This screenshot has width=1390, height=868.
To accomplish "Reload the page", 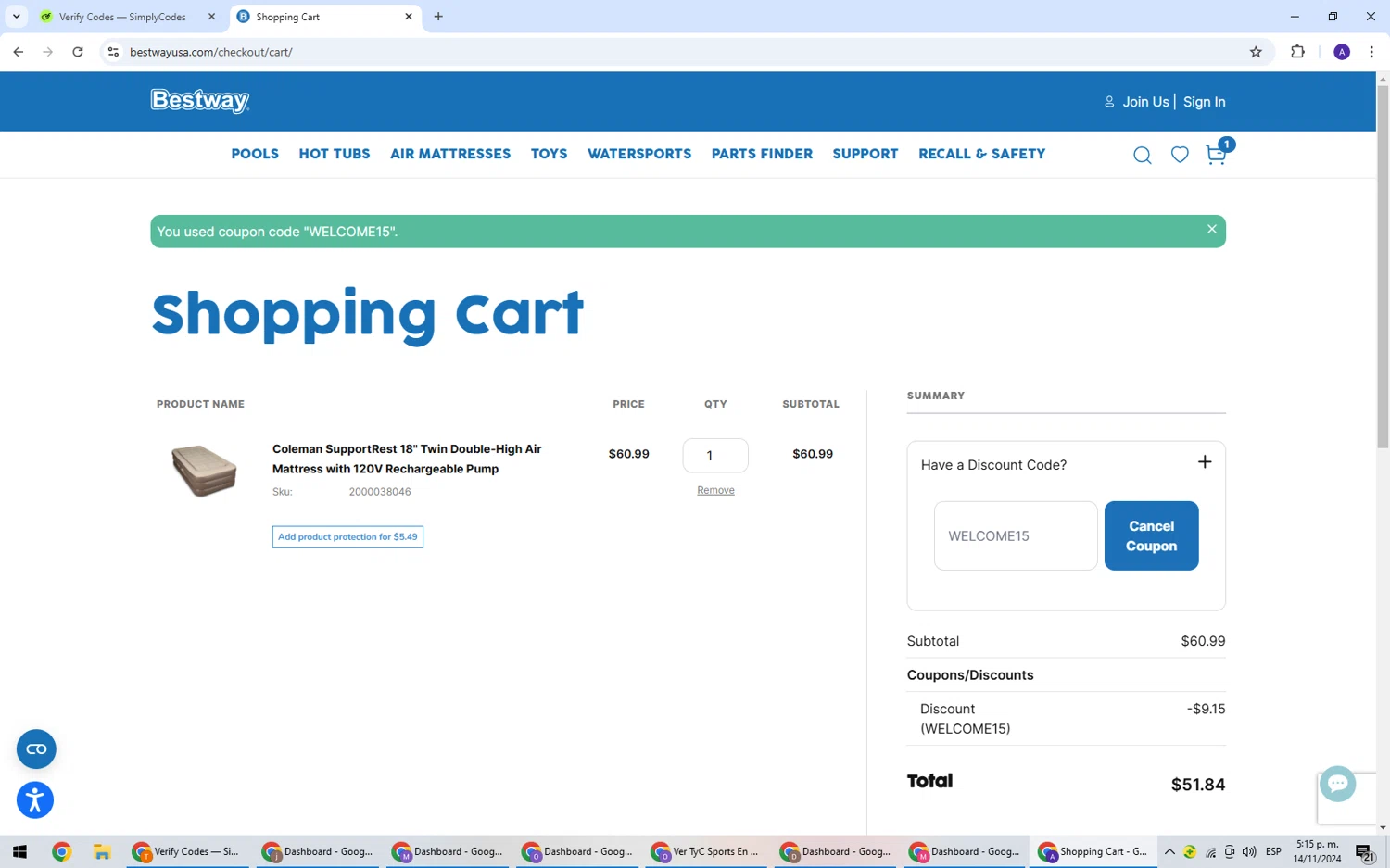I will click(x=78, y=52).
